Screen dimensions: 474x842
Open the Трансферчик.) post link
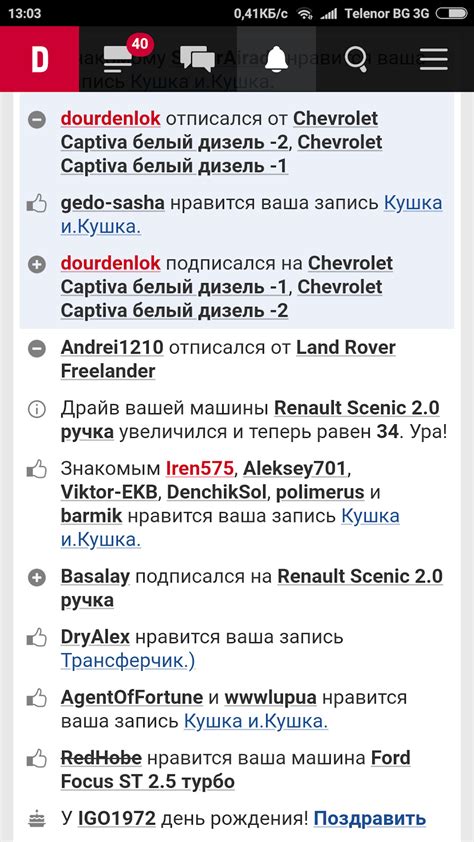(128, 661)
